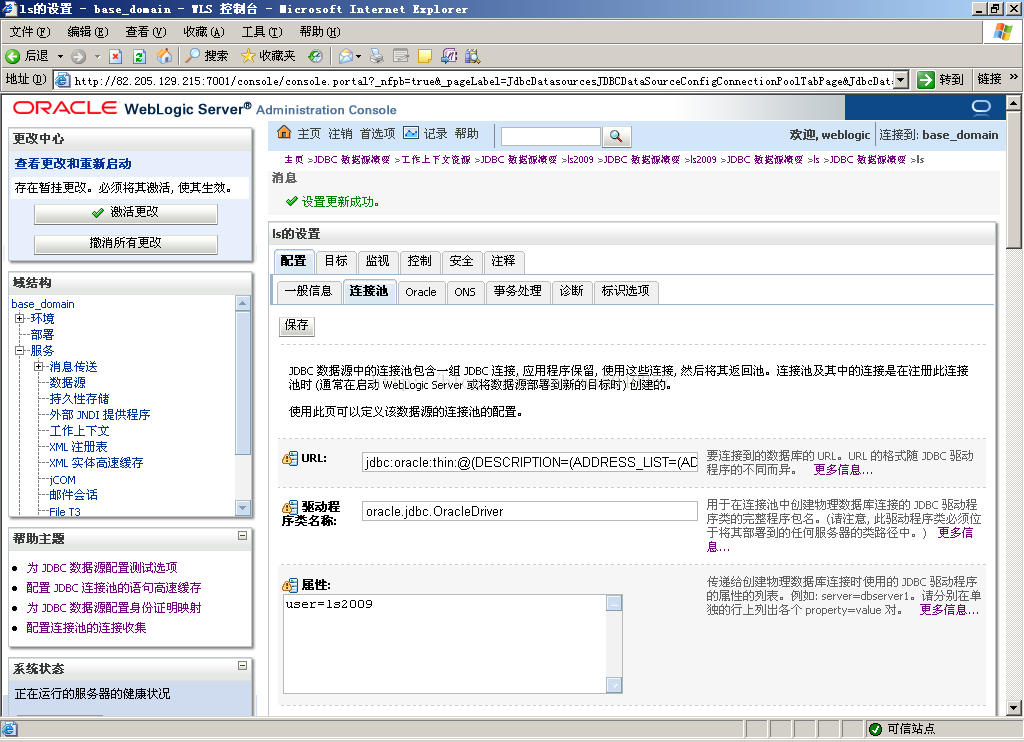Open the browser History icon
The height and width of the screenshot is (742, 1024).
(x=315, y=56)
